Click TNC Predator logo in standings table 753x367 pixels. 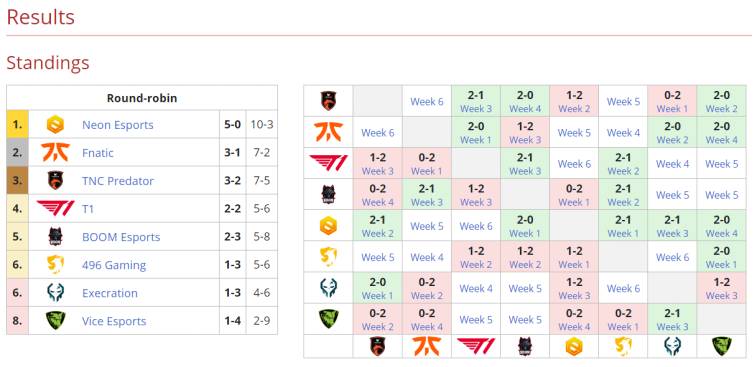pyautogui.click(x=55, y=181)
